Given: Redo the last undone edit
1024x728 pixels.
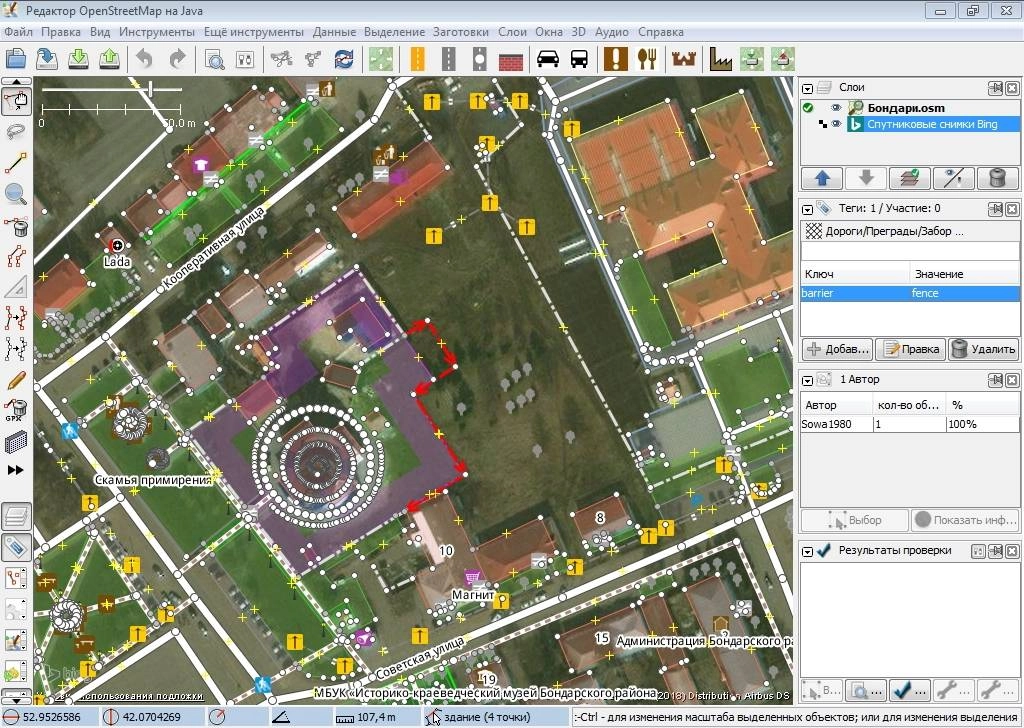Looking at the screenshot, I should coord(177,59).
